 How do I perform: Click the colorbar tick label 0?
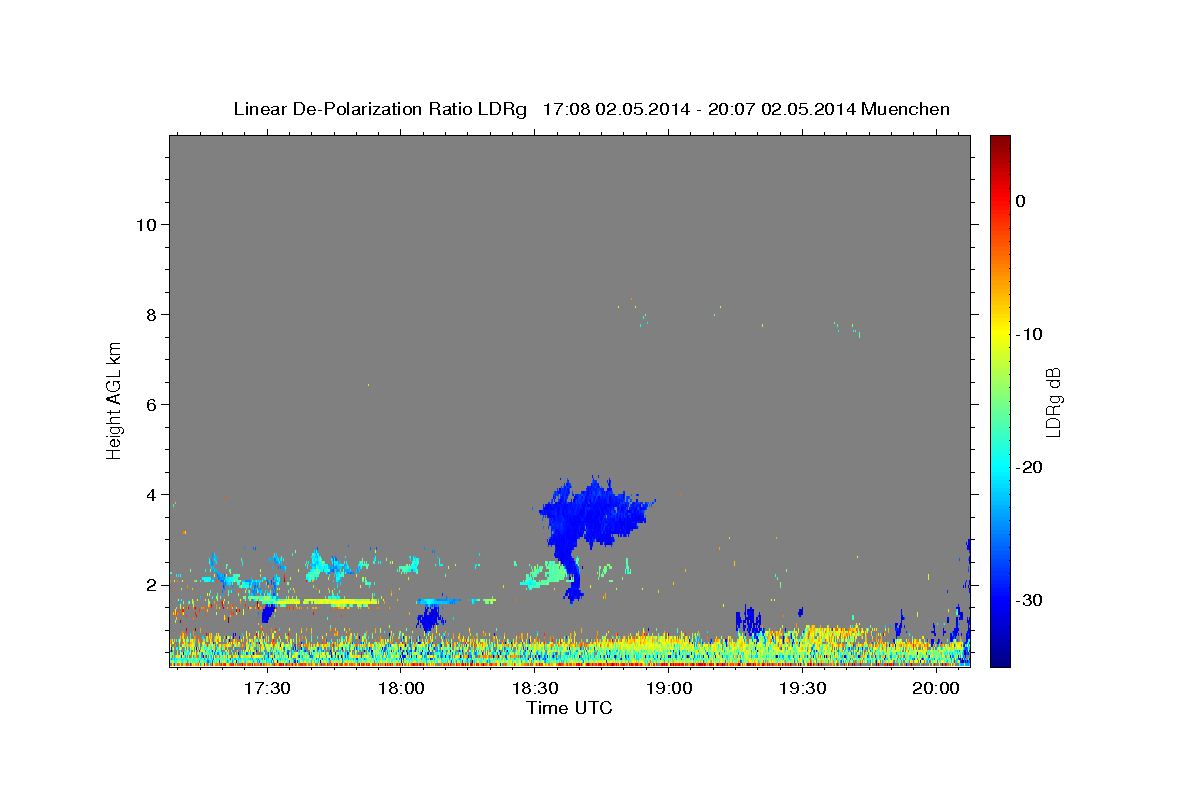click(x=1021, y=201)
